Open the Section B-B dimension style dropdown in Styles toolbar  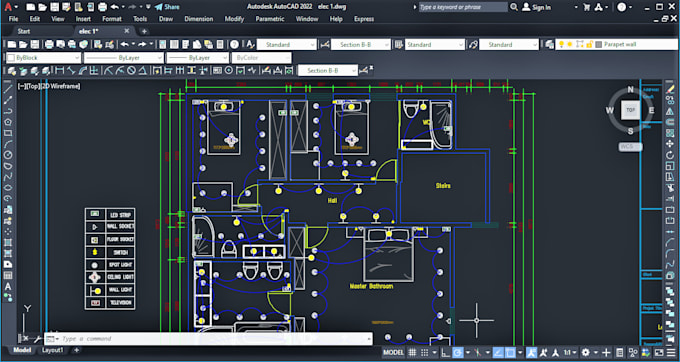point(361,45)
